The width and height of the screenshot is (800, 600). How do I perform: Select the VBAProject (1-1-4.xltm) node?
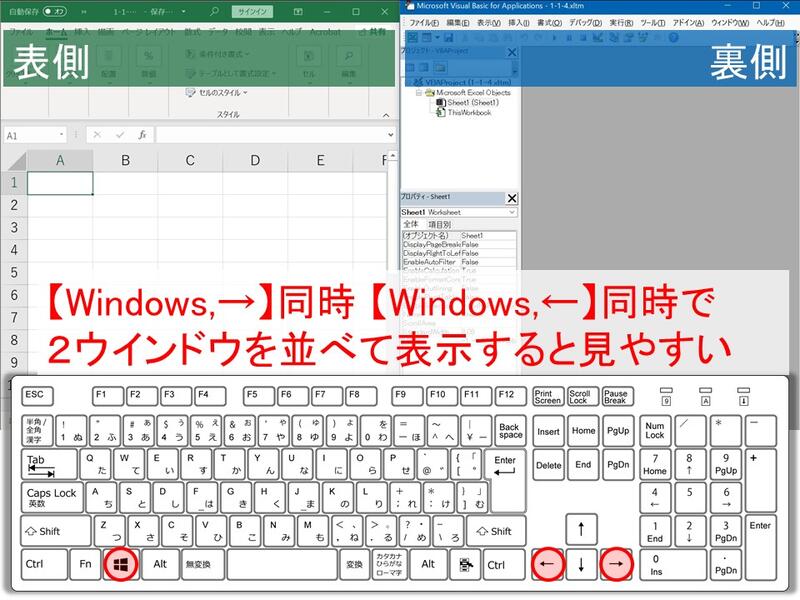pyautogui.click(x=461, y=82)
